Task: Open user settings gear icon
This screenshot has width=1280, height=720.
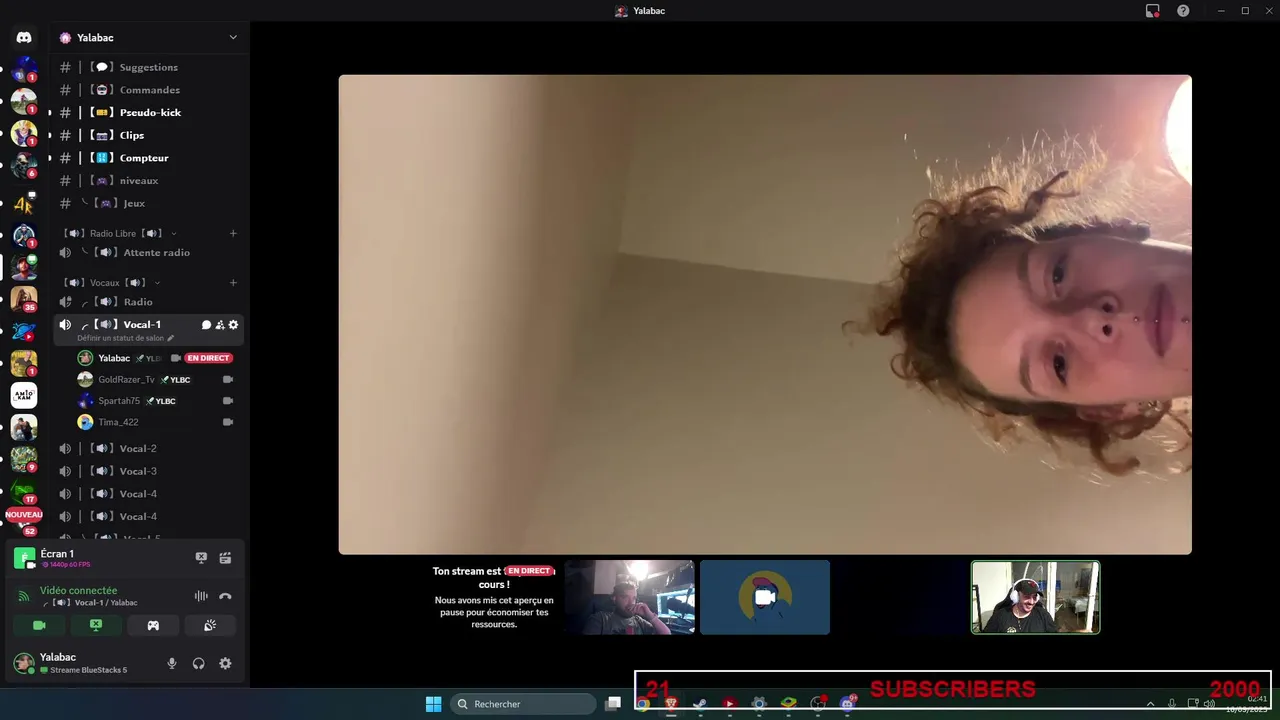Action: pos(225,663)
